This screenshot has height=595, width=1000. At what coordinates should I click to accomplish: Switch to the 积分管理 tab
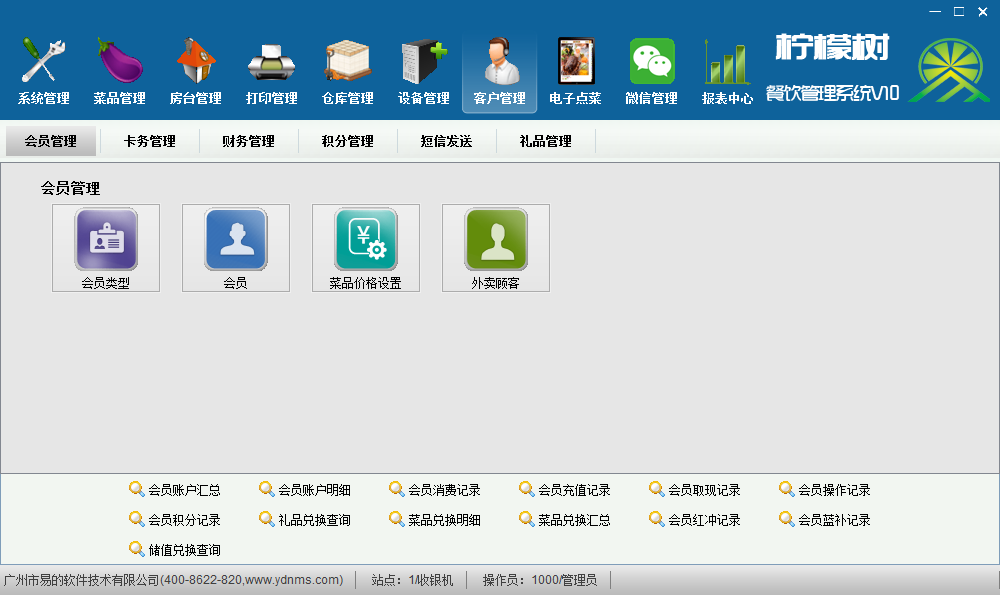pos(348,142)
